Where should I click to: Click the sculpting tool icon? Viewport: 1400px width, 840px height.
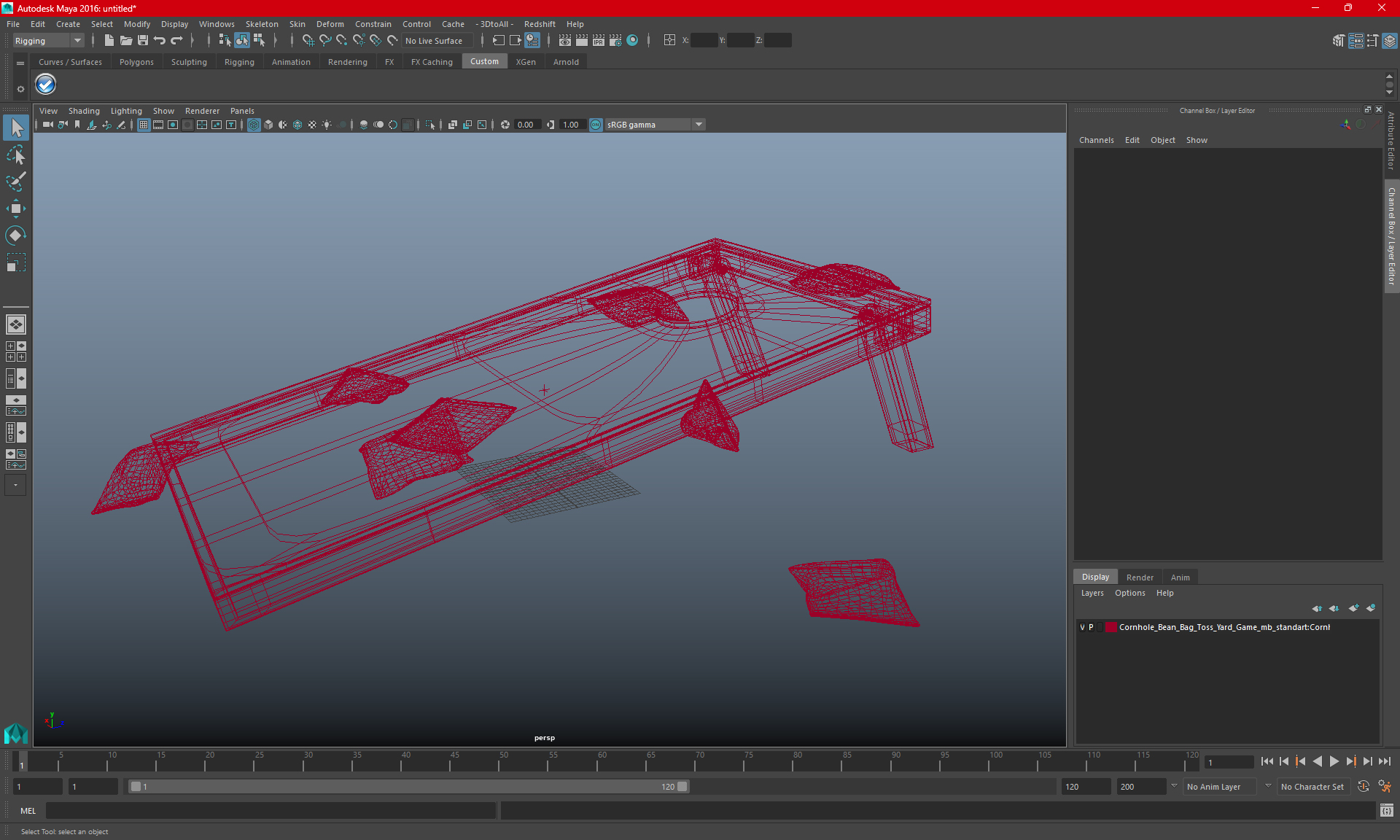pyautogui.click(x=15, y=181)
